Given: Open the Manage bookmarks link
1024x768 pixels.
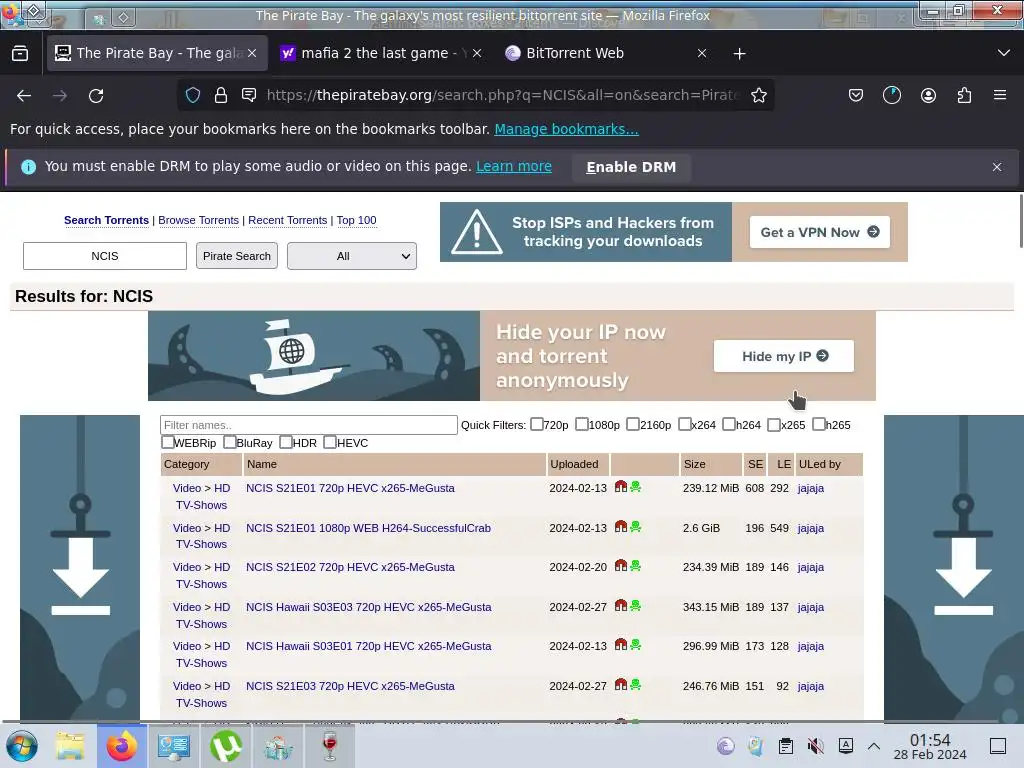Looking at the screenshot, I should tap(566, 129).
